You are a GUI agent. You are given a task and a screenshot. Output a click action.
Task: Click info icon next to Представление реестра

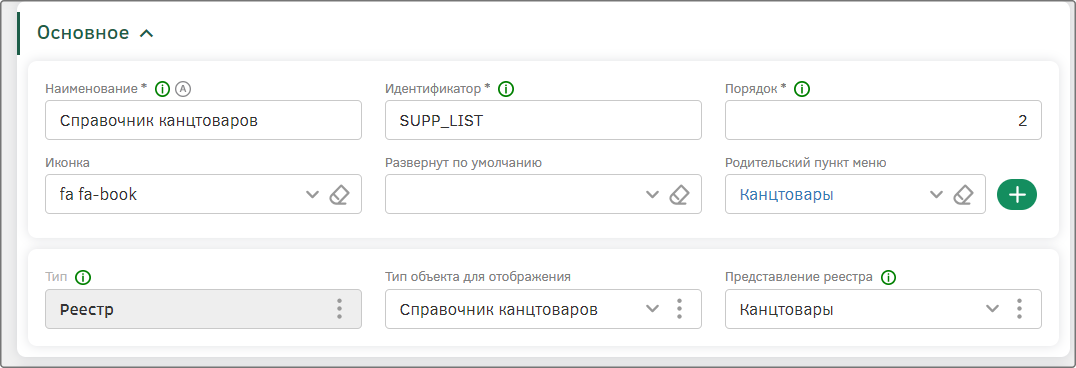[x=889, y=277]
